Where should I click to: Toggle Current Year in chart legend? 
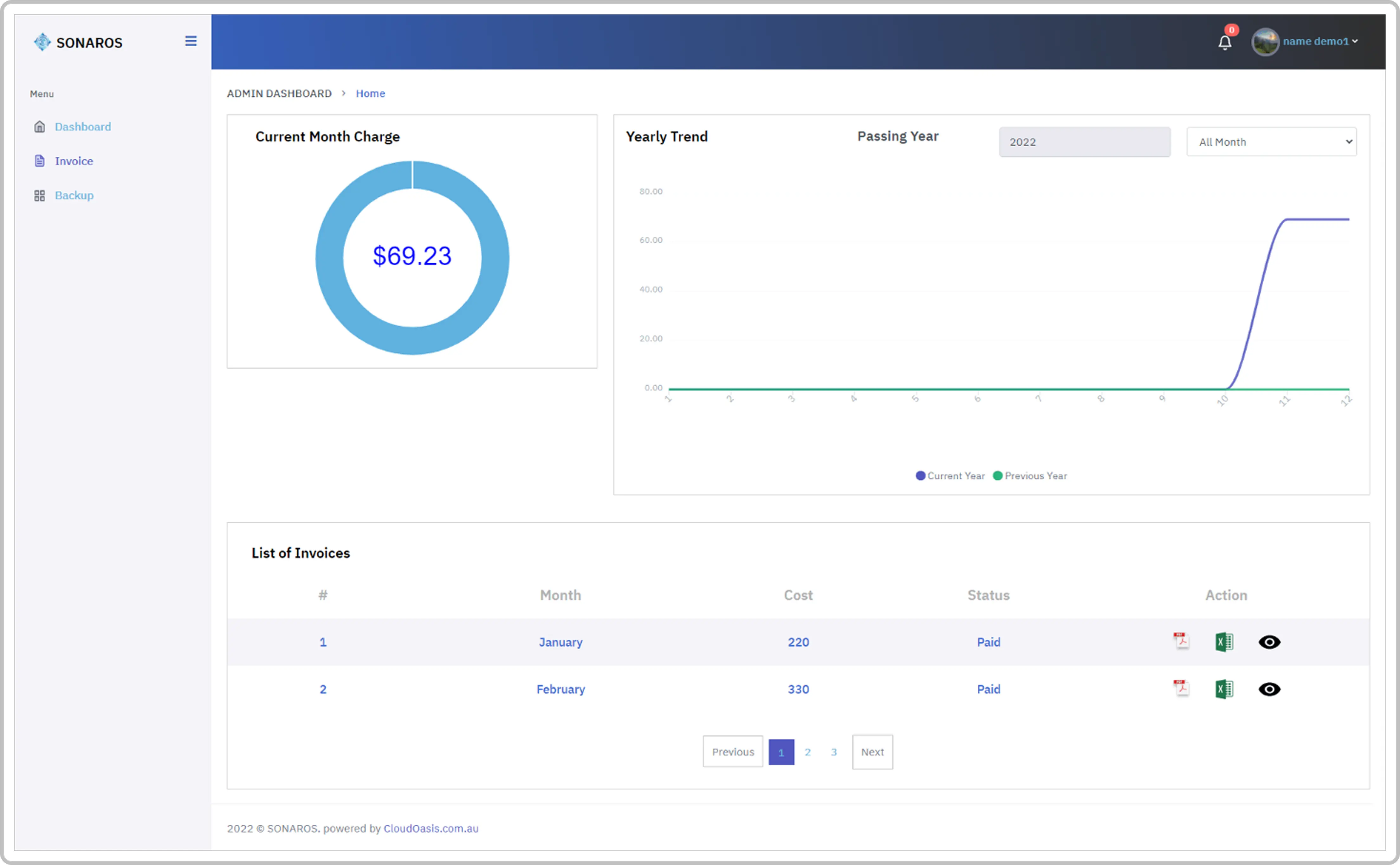point(950,475)
